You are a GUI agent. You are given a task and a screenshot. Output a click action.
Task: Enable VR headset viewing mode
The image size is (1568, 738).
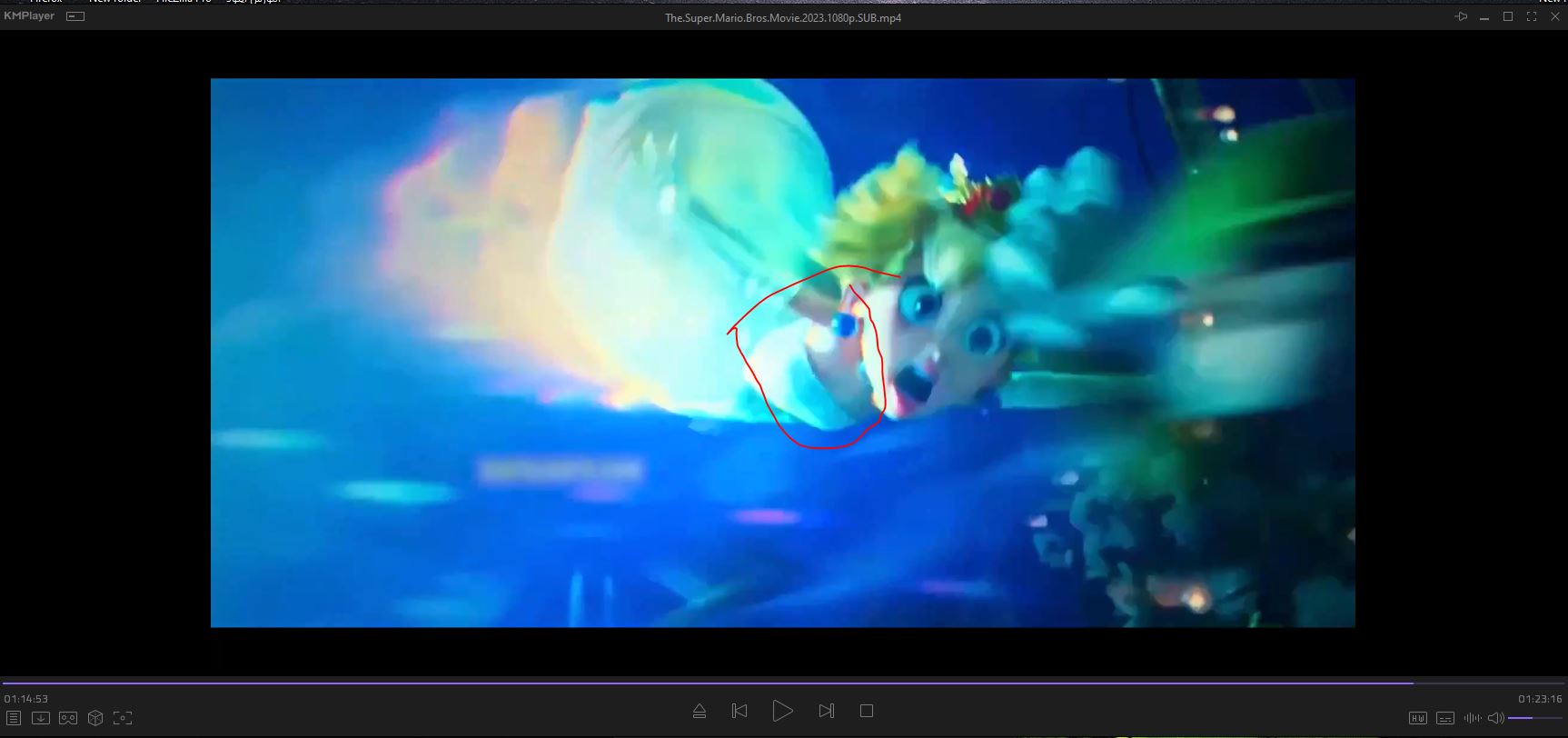68,718
